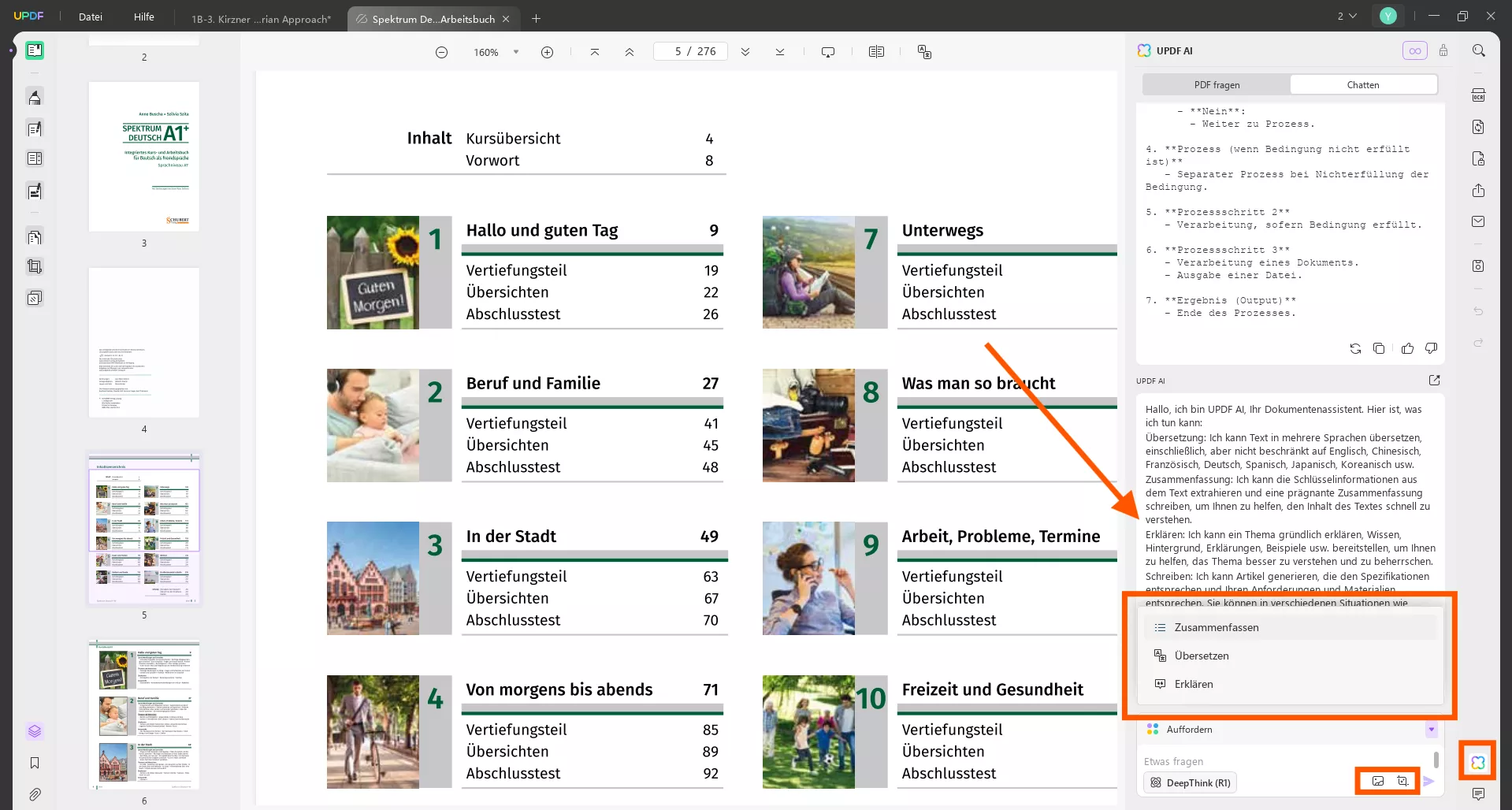Toggle the unlimited infinity mode button
Screen dimensions: 1512x810
1414,50
